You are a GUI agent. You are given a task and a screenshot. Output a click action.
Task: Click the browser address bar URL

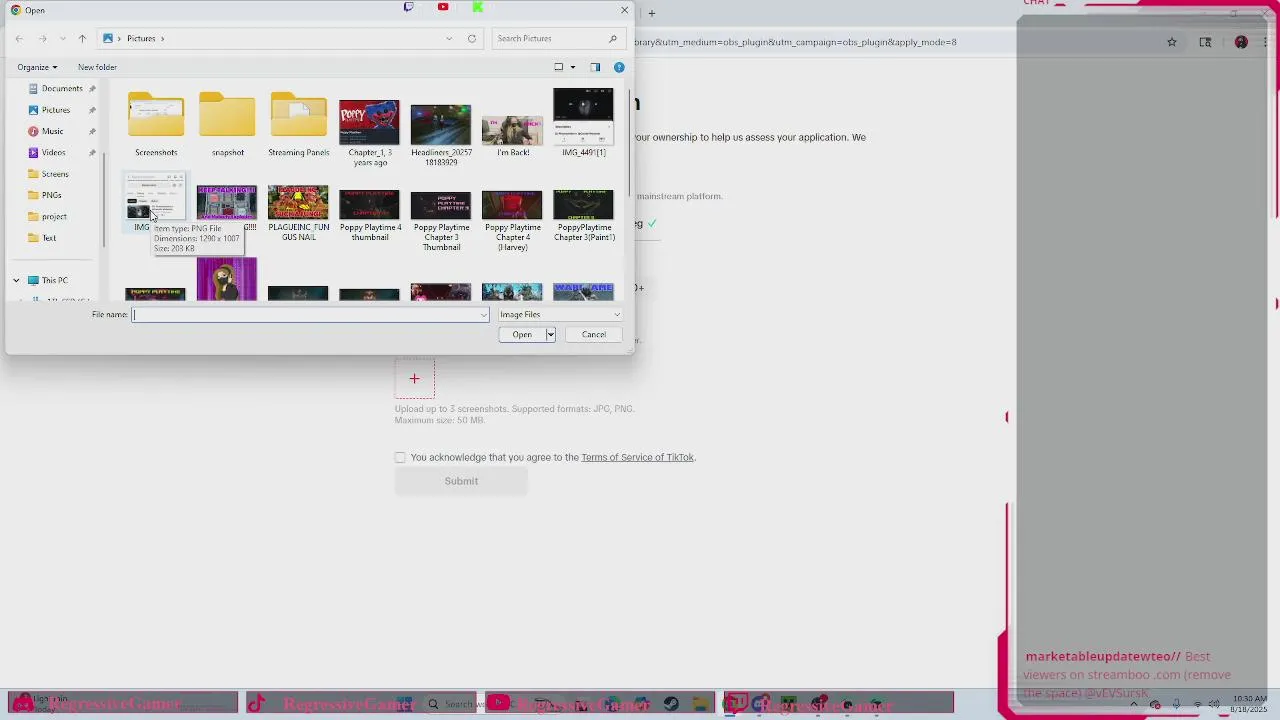pyautogui.click(x=795, y=42)
